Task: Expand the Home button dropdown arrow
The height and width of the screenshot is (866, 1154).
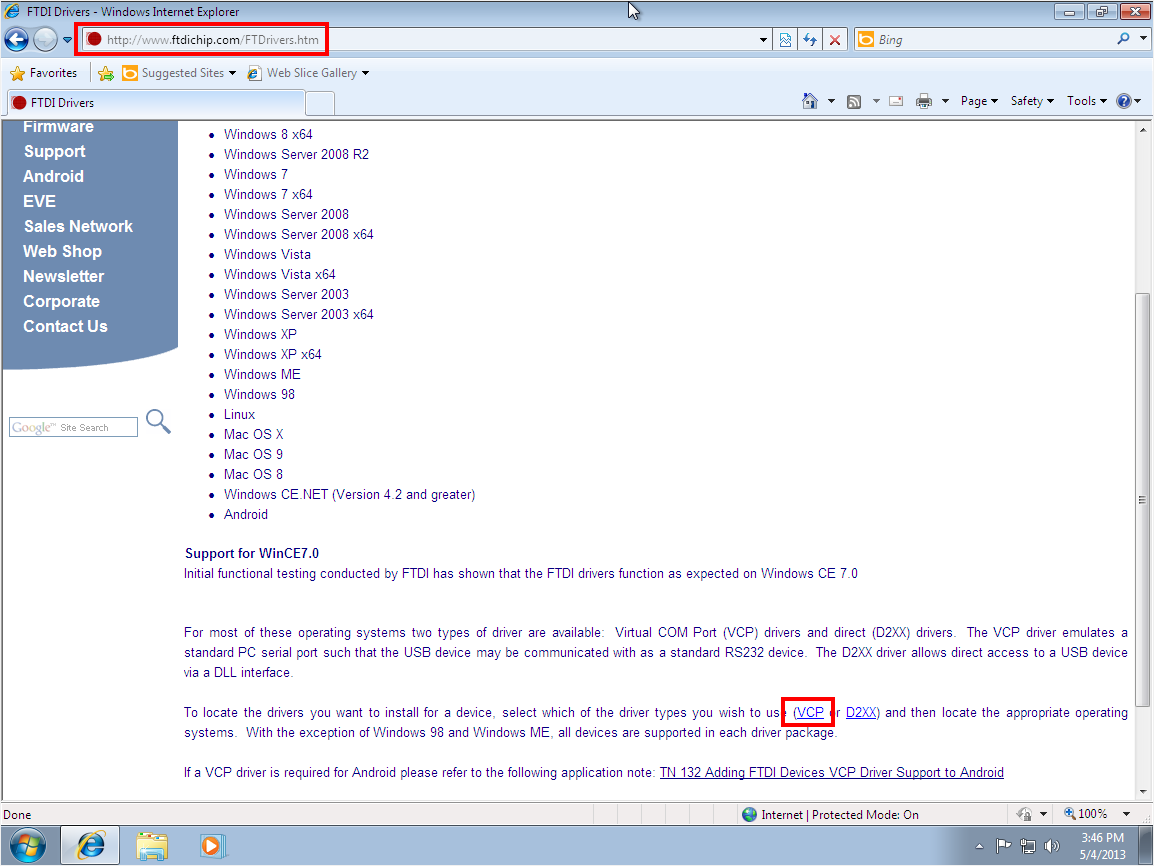Action: [831, 102]
